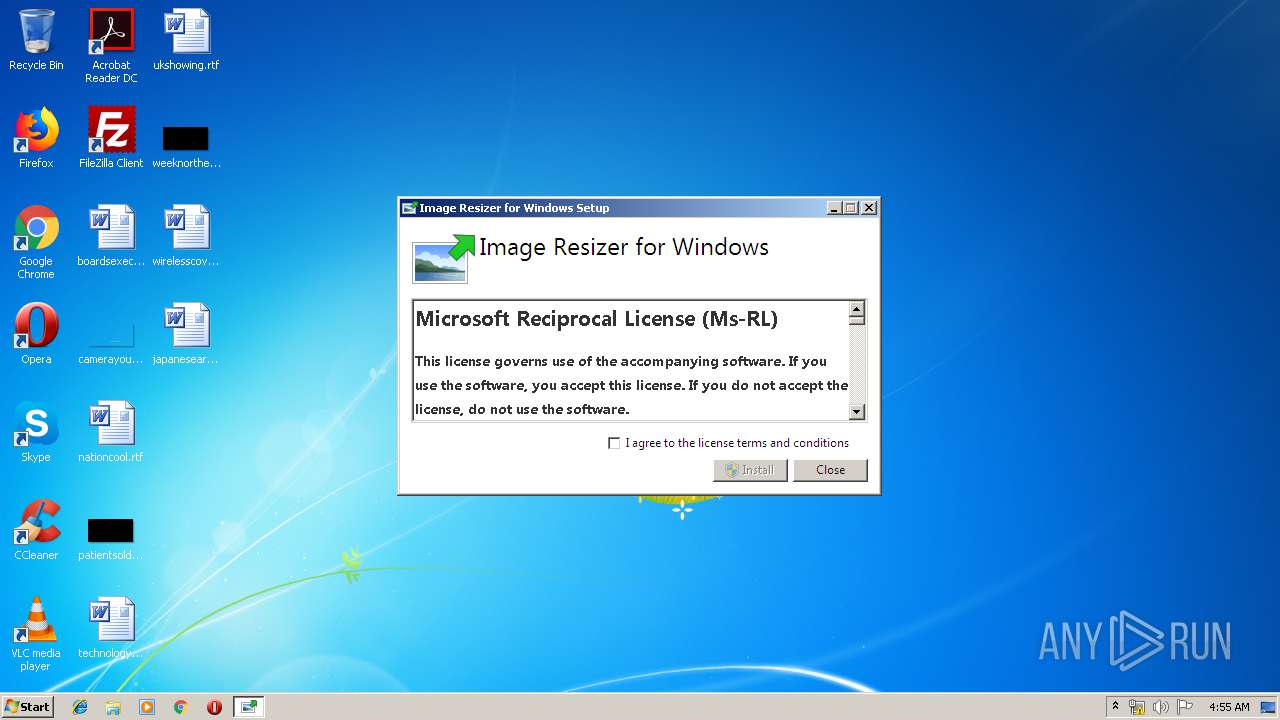
Task: Select the Recycle Bin desktop icon
Action: click(x=36, y=40)
